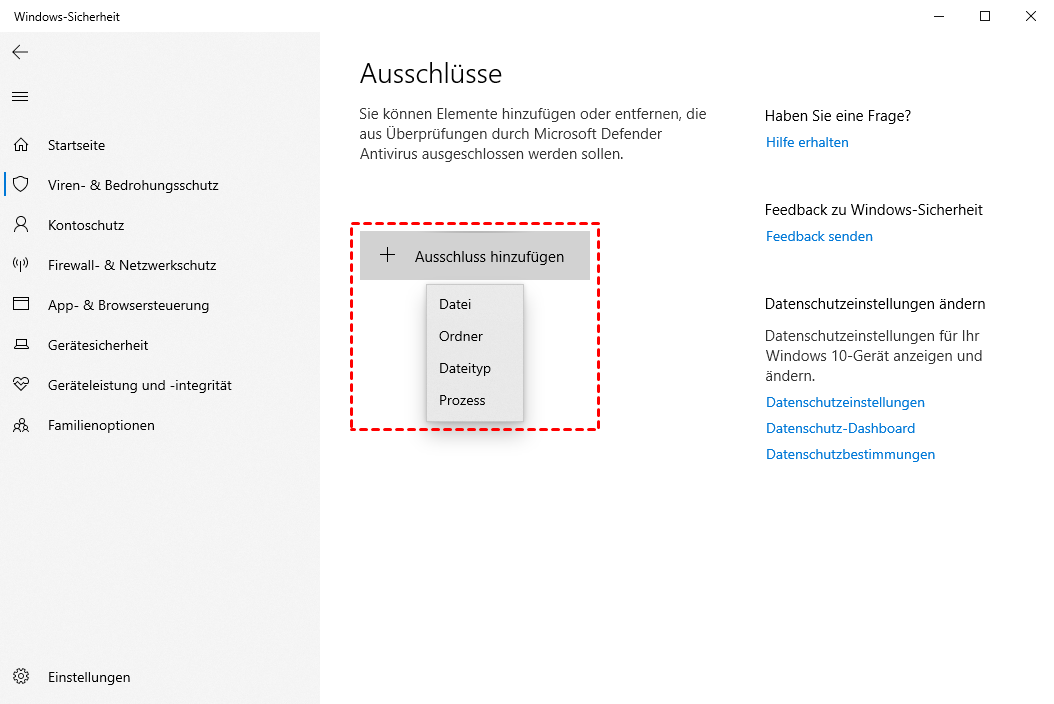Click the Ausschluss hinzufügen button
Screen dimensions: 1054x704
tap(475, 256)
